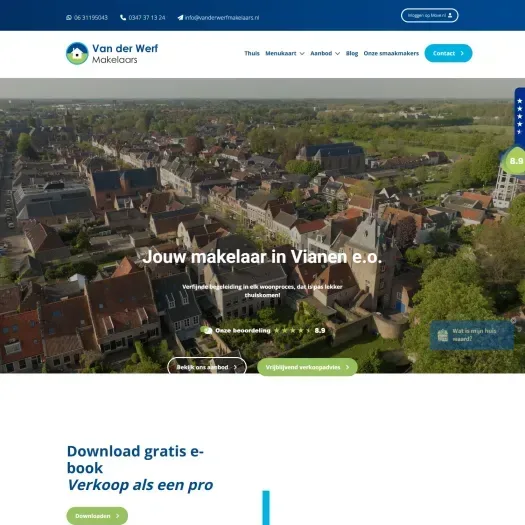This screenshot has width=525, height=525.
Task: Click 'Jouw makelaar in Vianen e.o.' heading
Action: click(x=262, y=257)
